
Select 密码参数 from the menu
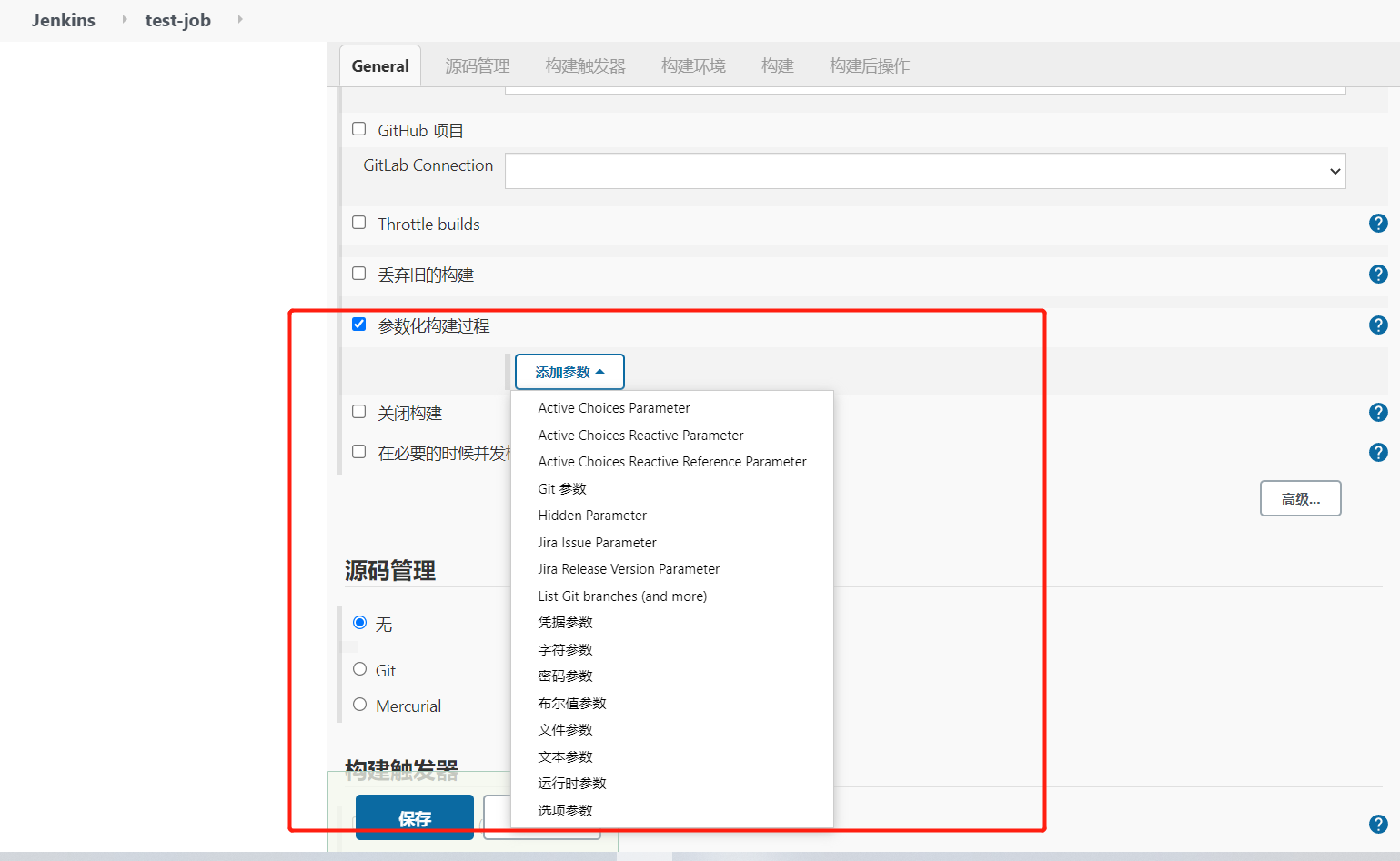672,676
